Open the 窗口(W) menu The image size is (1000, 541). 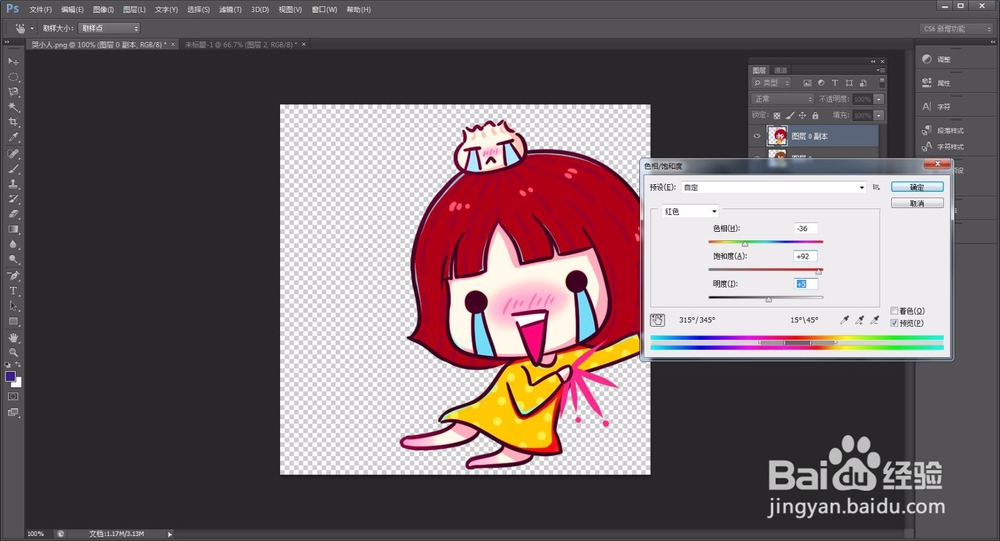pos(324,10)
